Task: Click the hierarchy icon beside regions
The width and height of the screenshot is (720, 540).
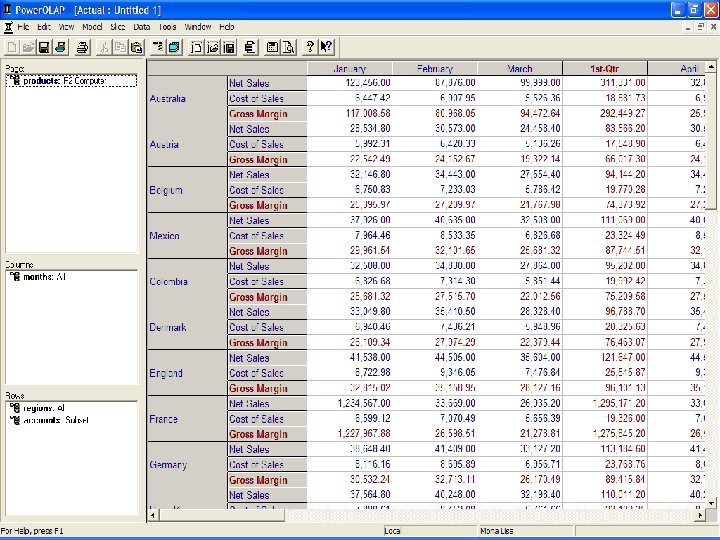Action: click(x=15, y=408)
